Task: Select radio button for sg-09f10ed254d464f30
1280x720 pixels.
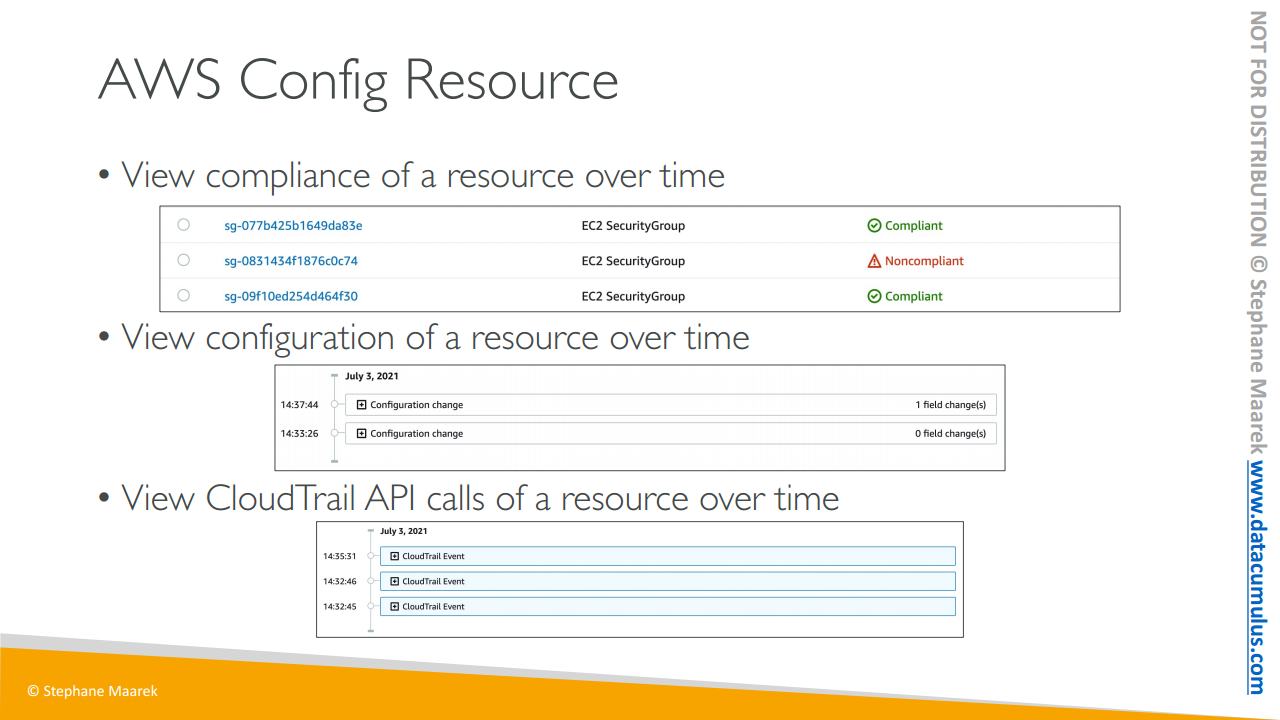Action: coord(183,296)
